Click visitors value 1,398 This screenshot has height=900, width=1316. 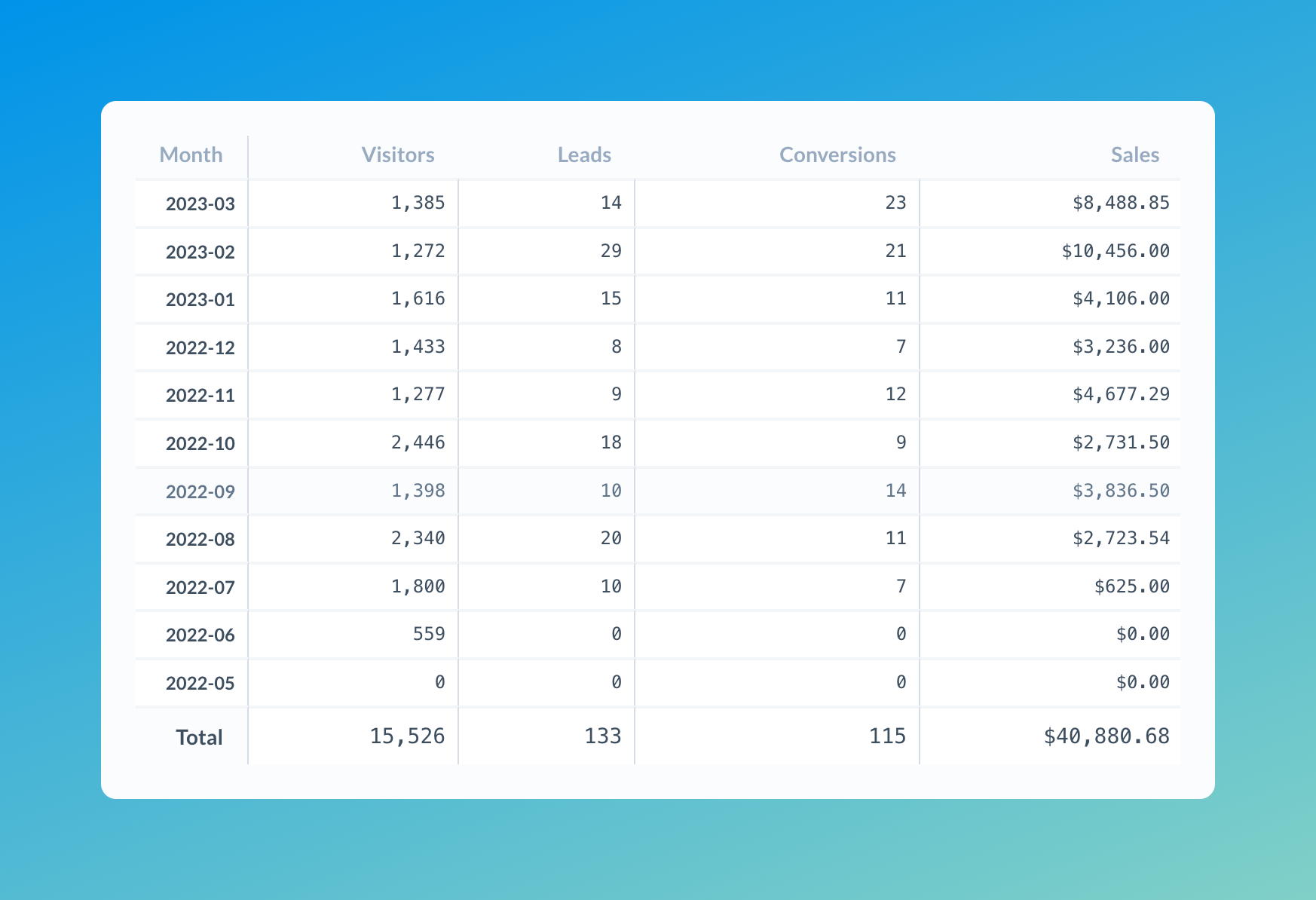(x=418, y=491)
